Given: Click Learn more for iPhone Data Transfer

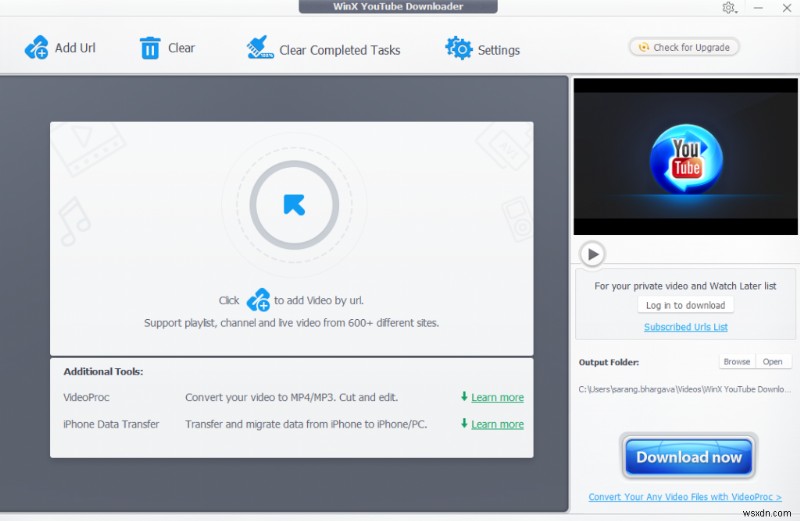Looking at the screenshot, I should tap(497, 425).
